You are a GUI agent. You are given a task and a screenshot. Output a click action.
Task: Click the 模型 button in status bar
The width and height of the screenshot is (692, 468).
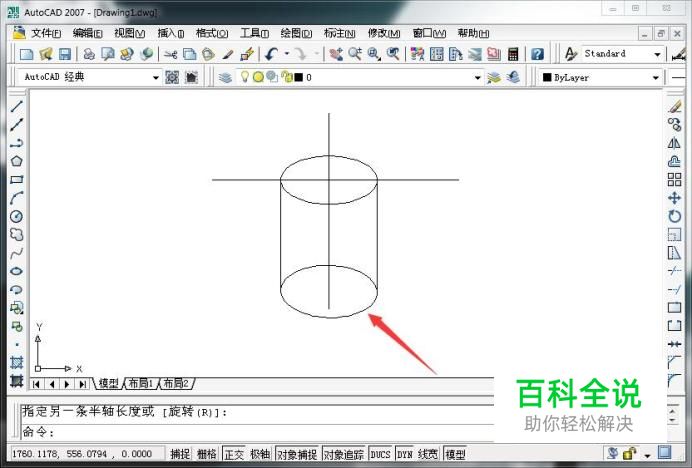[455, 454]
